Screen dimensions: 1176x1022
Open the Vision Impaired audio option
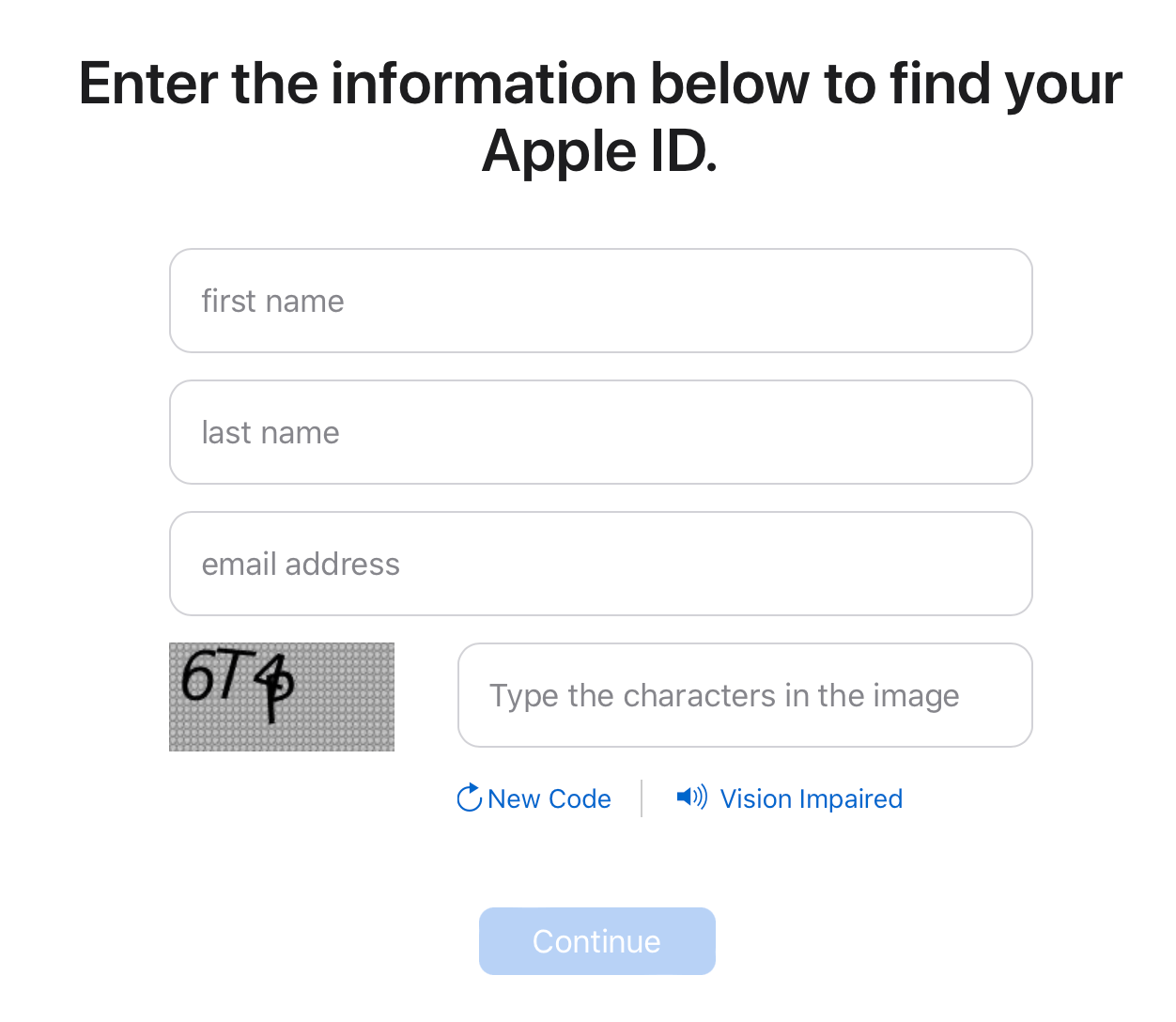point(789,798)
